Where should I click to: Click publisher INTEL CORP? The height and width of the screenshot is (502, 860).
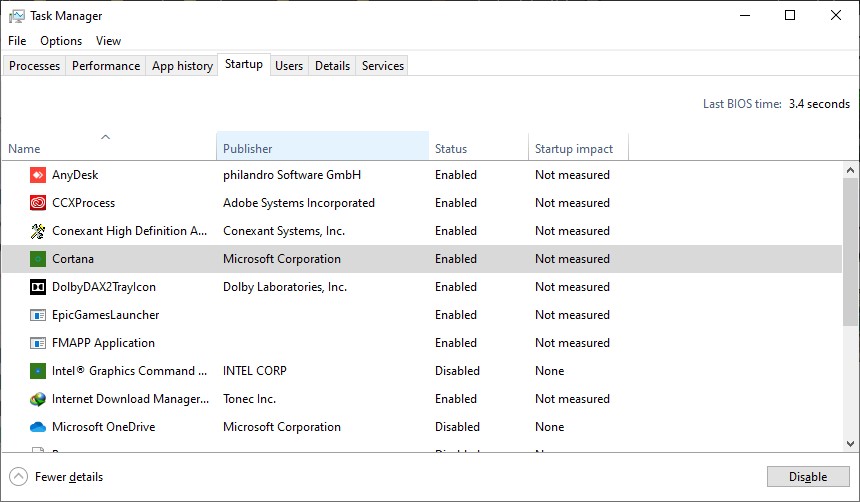[x=255, y=371]
